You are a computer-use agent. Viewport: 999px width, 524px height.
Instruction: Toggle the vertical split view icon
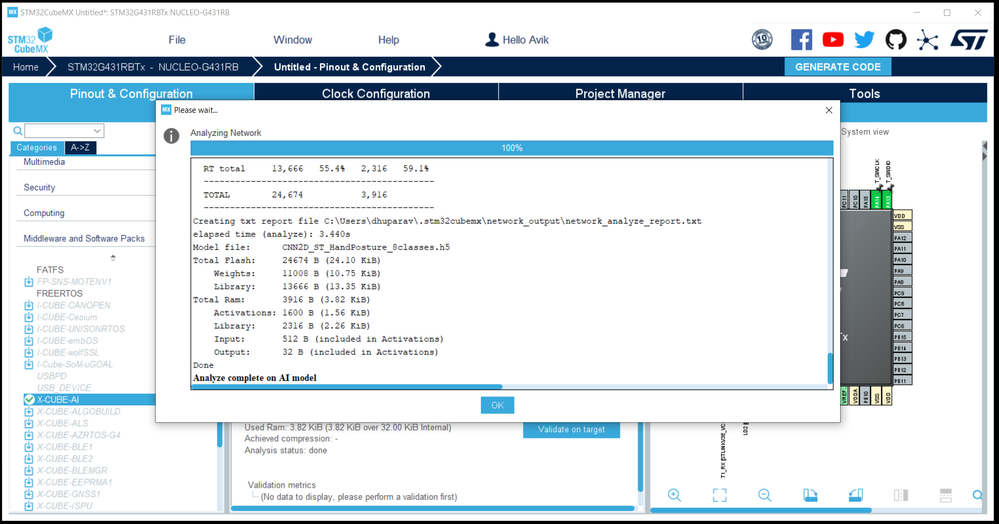tap(901, 495)
